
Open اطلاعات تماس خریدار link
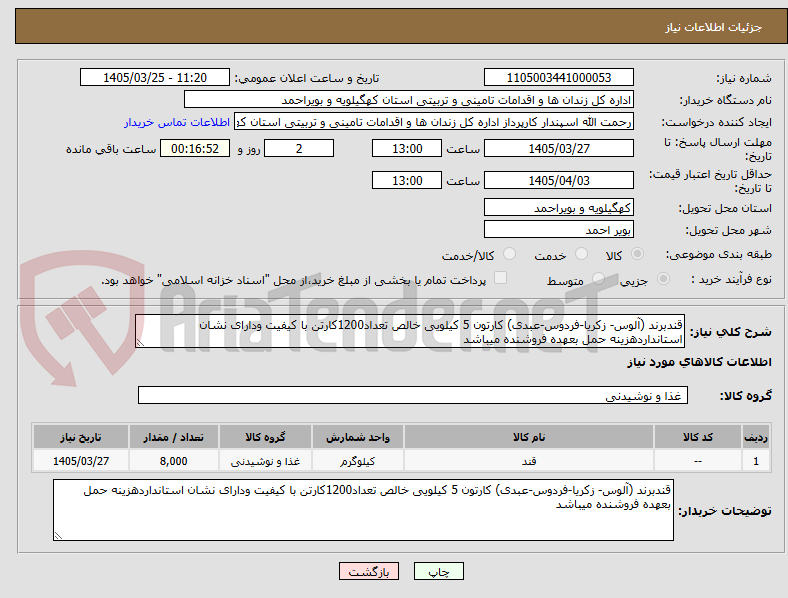click(177, 122)
